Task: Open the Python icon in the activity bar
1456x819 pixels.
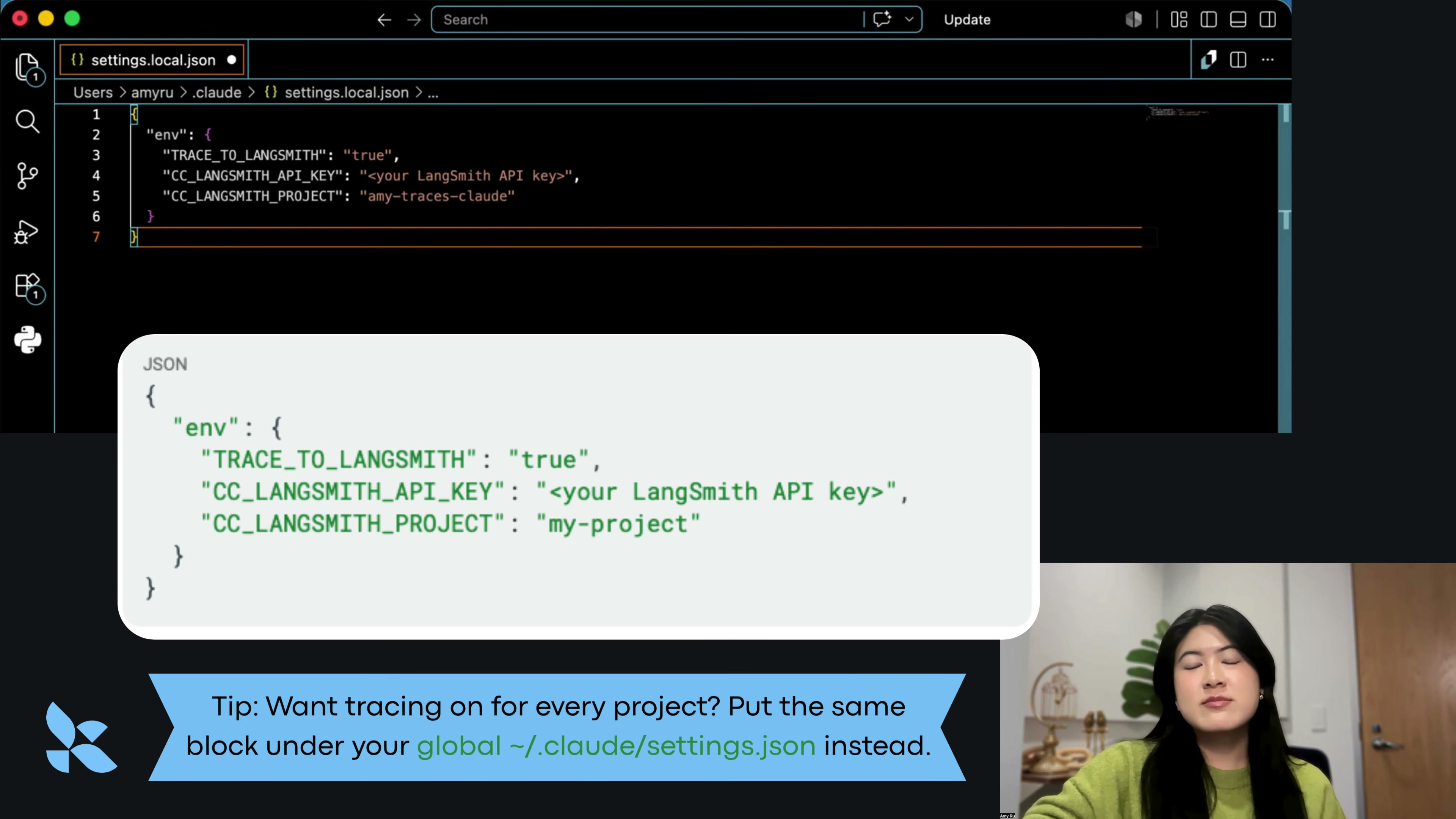Action: tap(27, 340)
